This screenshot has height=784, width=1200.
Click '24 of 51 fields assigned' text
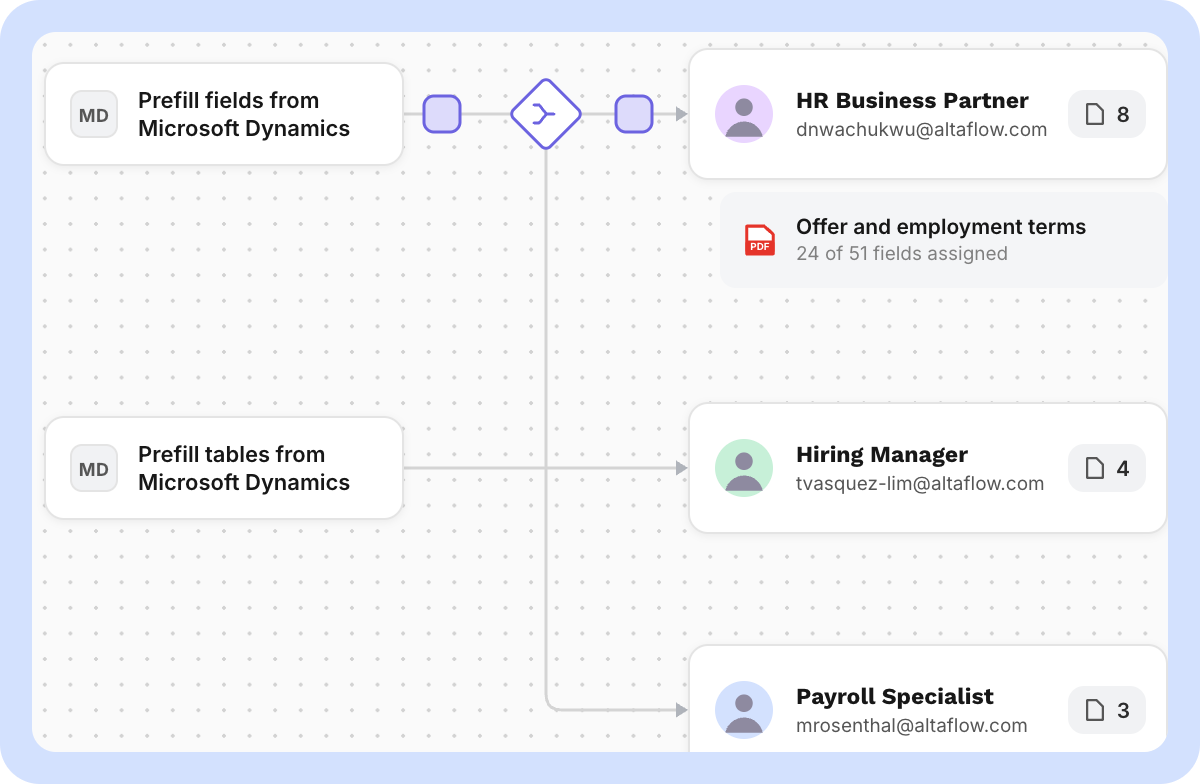pos(902,254)
